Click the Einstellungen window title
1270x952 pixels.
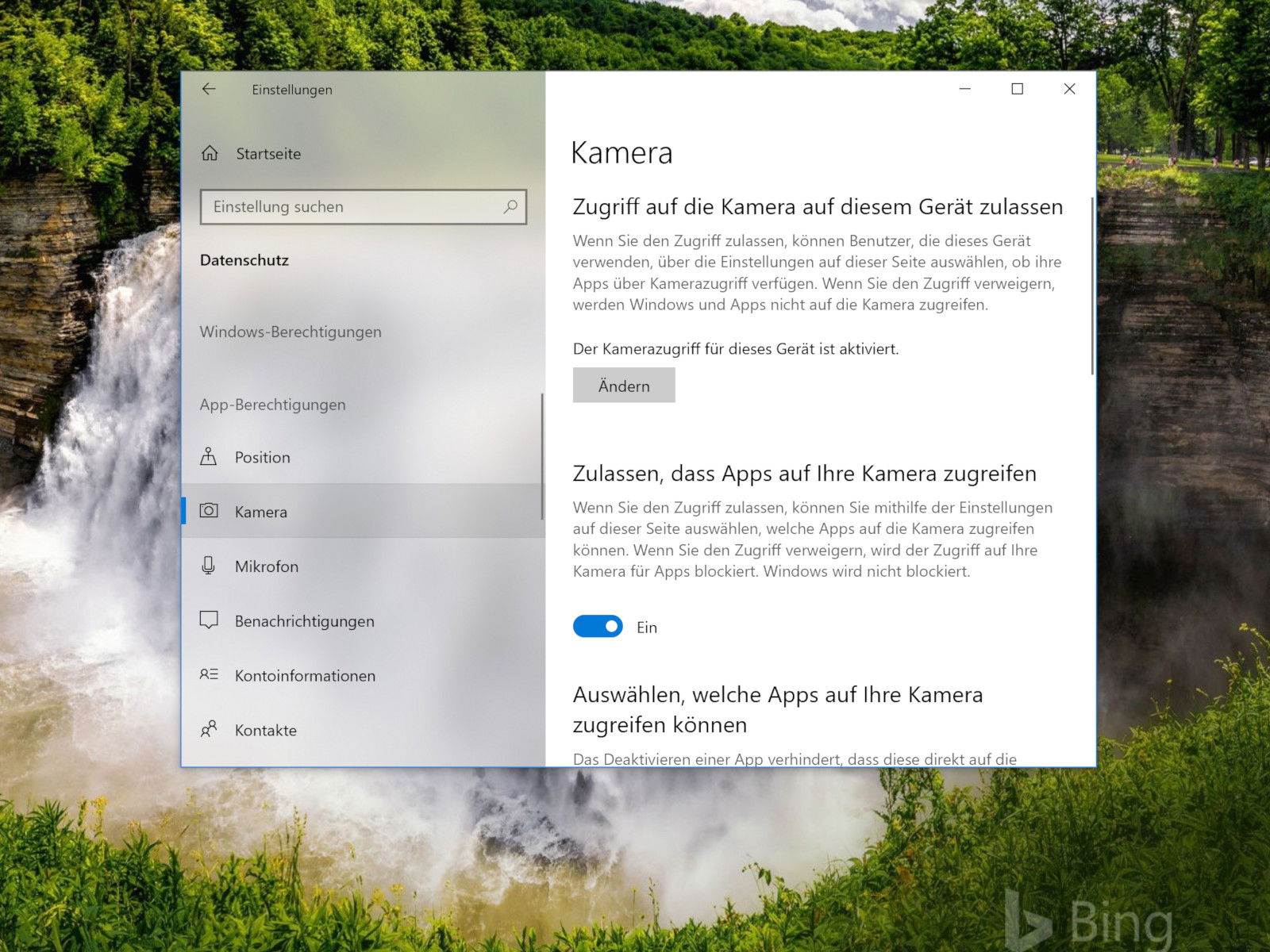(292, 90)
